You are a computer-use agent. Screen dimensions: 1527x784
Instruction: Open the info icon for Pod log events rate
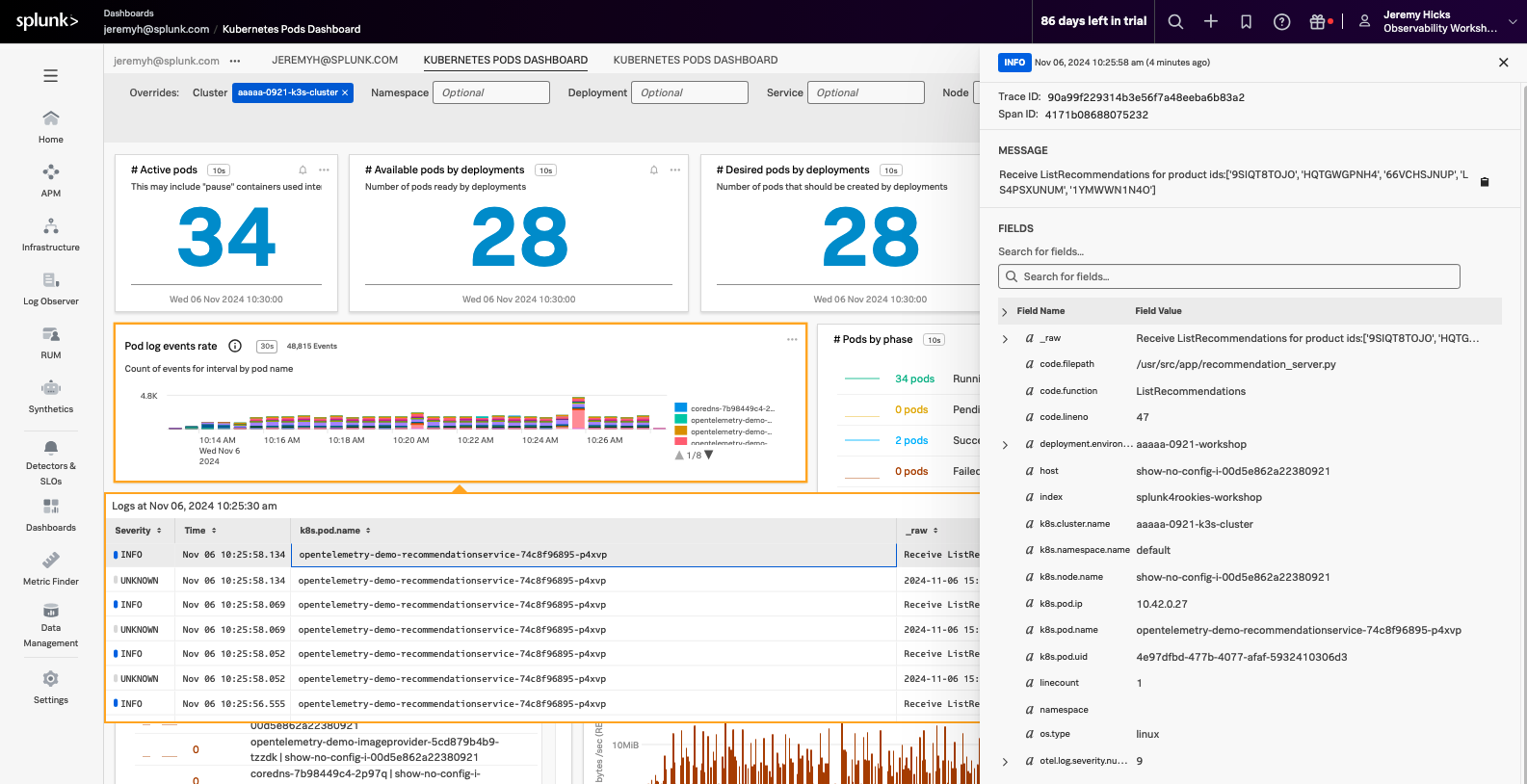(x=235, y=346)
